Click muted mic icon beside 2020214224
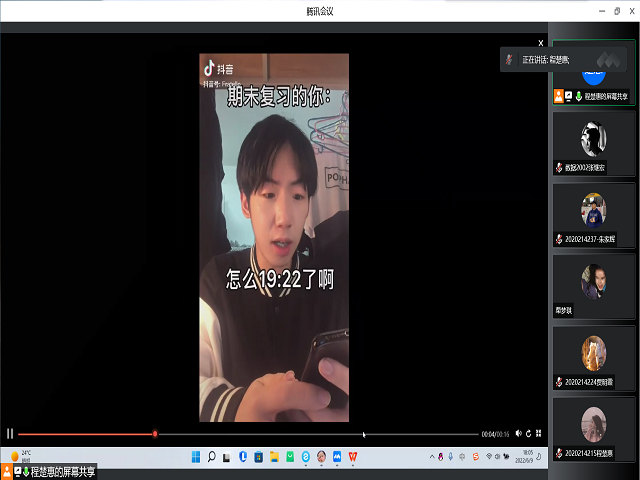This screenshot has width=640, height=480. tap(559, 382)
